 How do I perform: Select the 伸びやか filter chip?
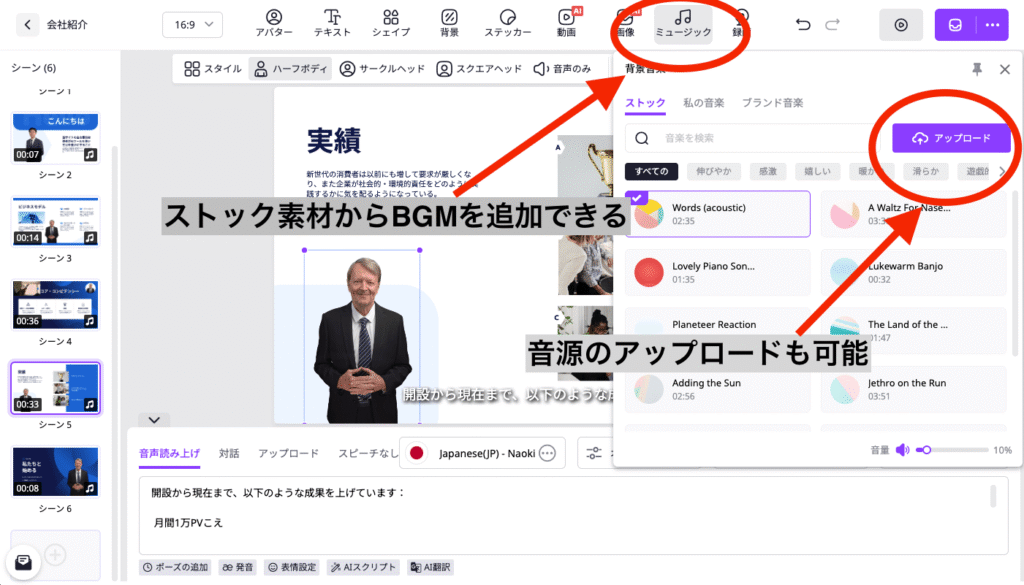tap(713, 171)
